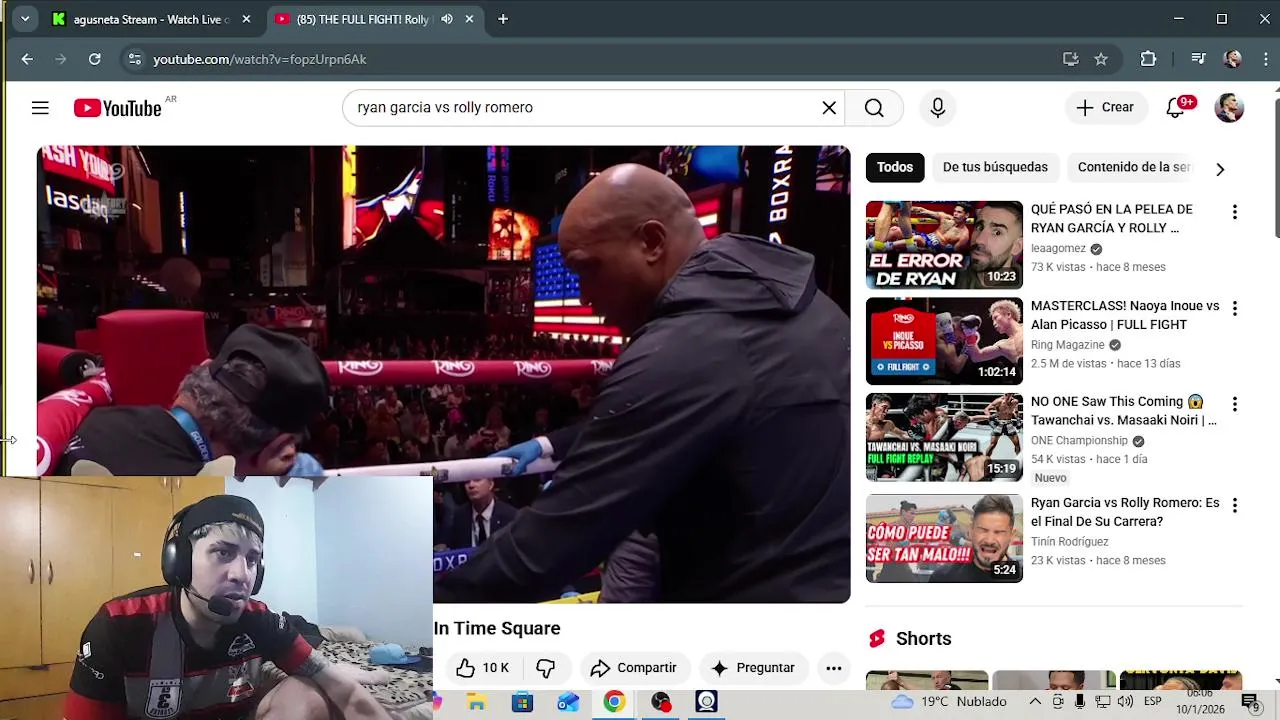Screen dimensions: 1280x720
Task: Open Outlook from taskbar
Action: (x=568, y=702)
